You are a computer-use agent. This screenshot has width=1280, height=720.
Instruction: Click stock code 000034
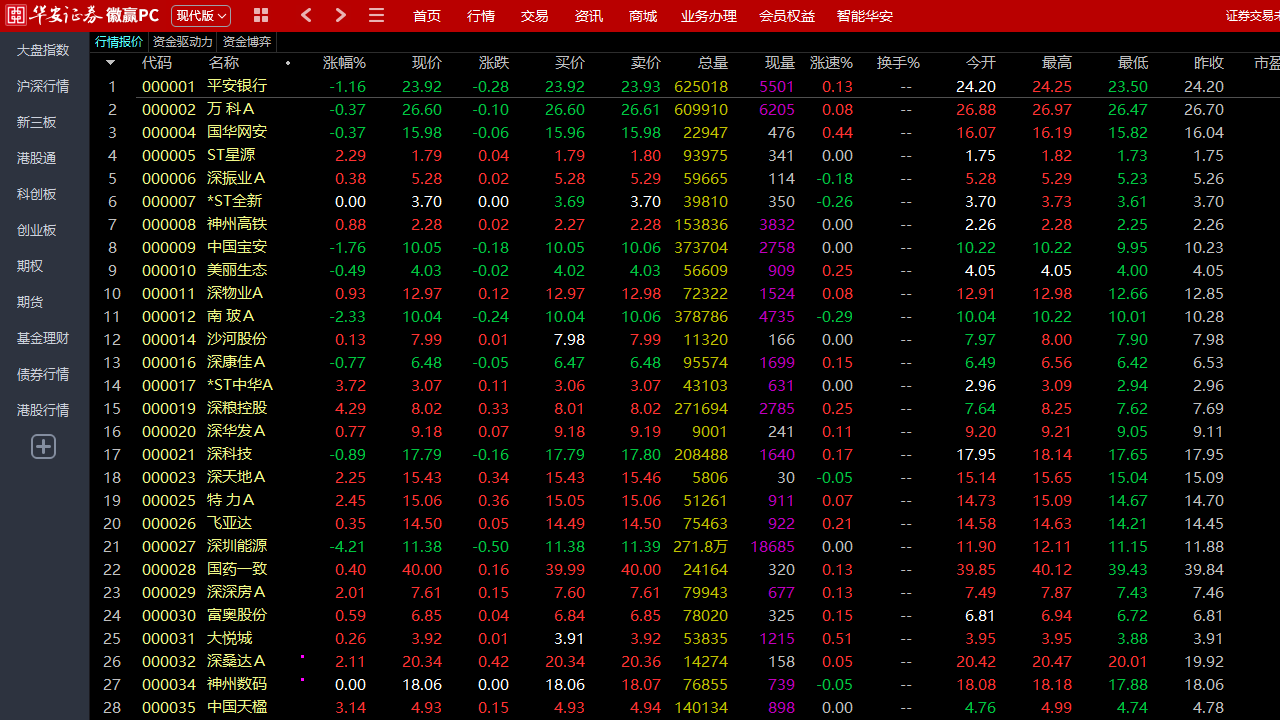coord(169,684)
